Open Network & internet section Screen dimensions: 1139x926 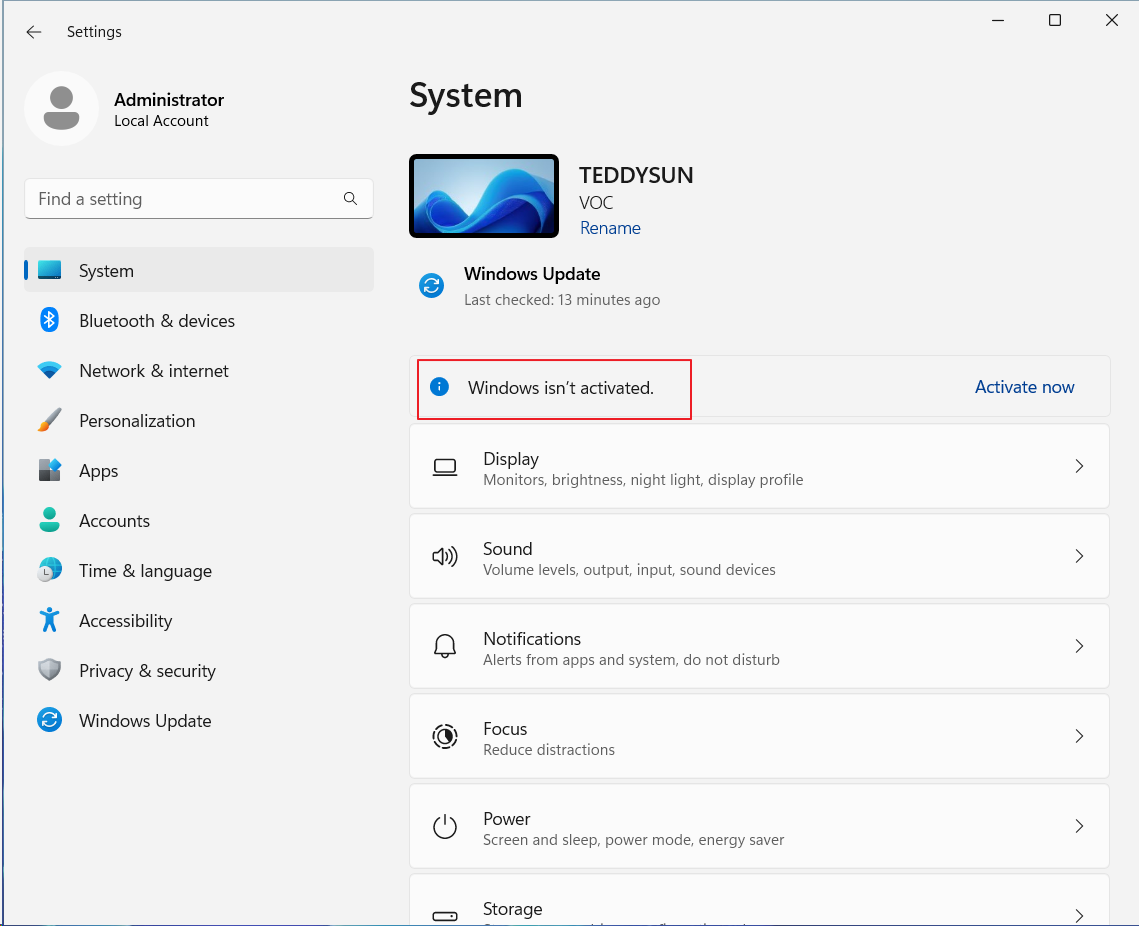(x=199, y=370)
